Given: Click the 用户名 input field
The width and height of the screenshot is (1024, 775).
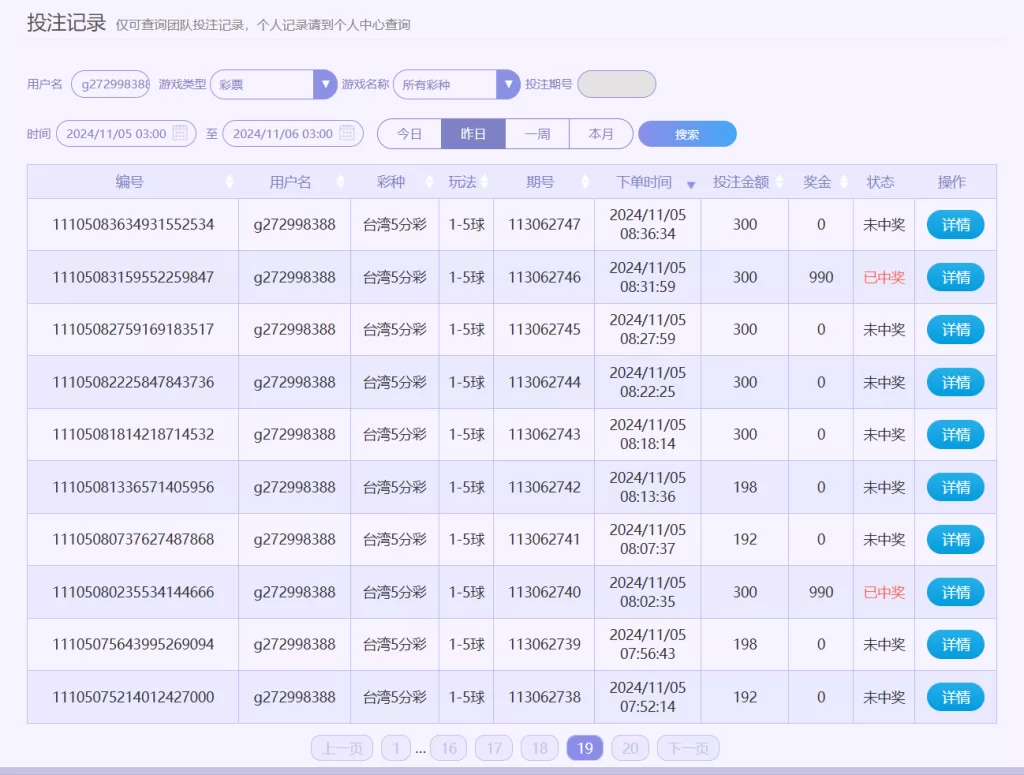Looking at the screenshot, I should point(110,84).
